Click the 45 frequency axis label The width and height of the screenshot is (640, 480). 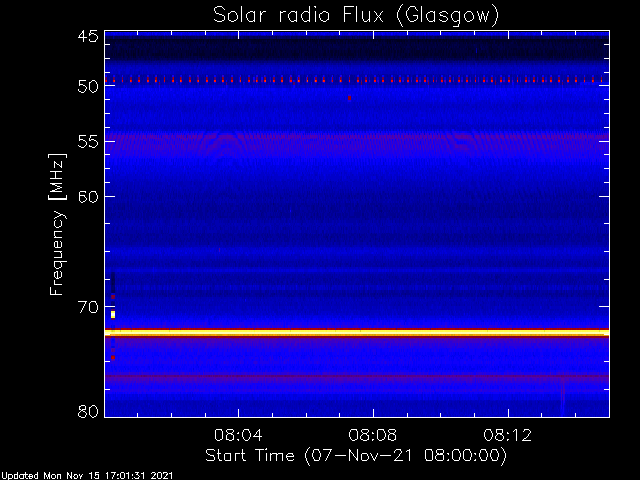point(88,37)
